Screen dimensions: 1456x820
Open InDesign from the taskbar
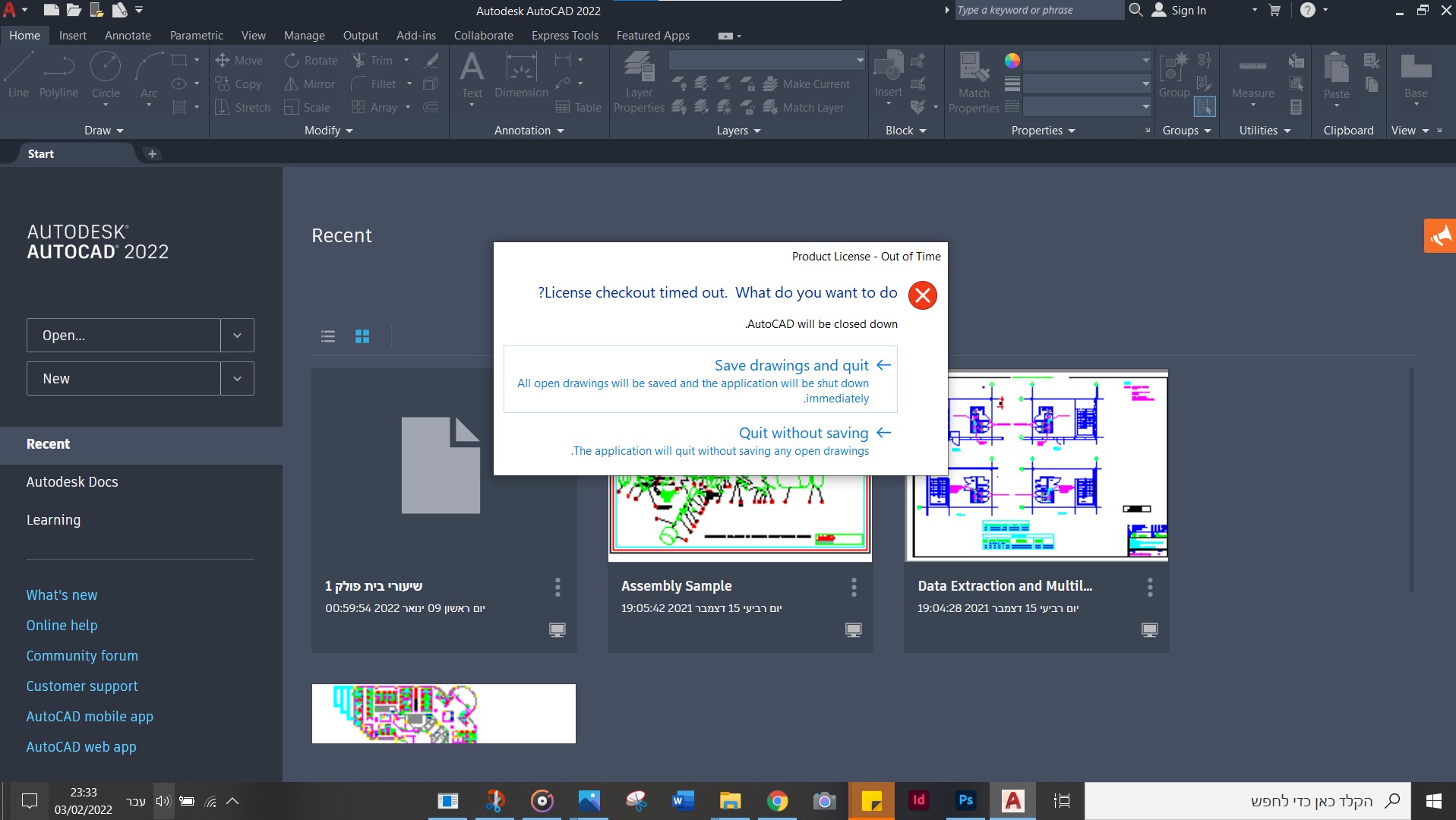(x=918, y=800)
